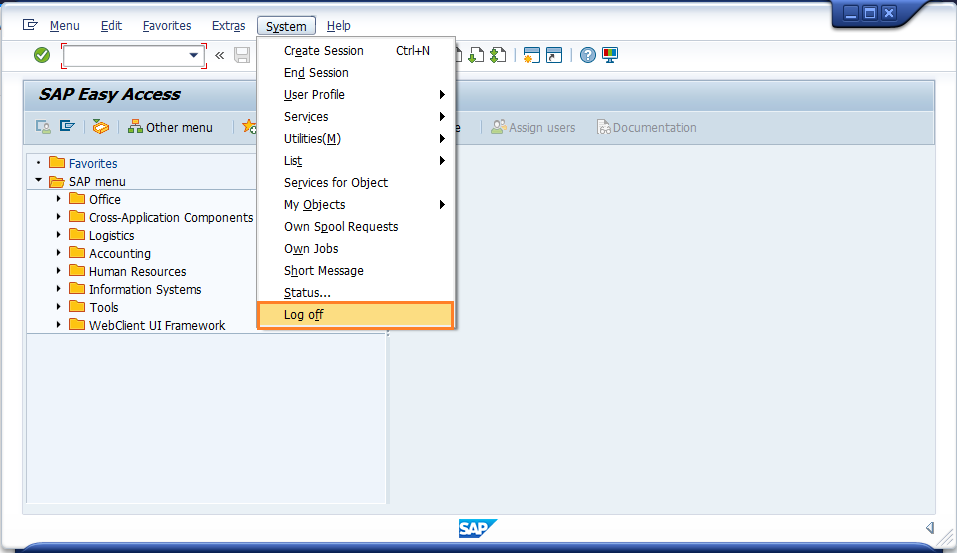Select the Accounting folder label
The image size is (957, 553).
point(120,253)
